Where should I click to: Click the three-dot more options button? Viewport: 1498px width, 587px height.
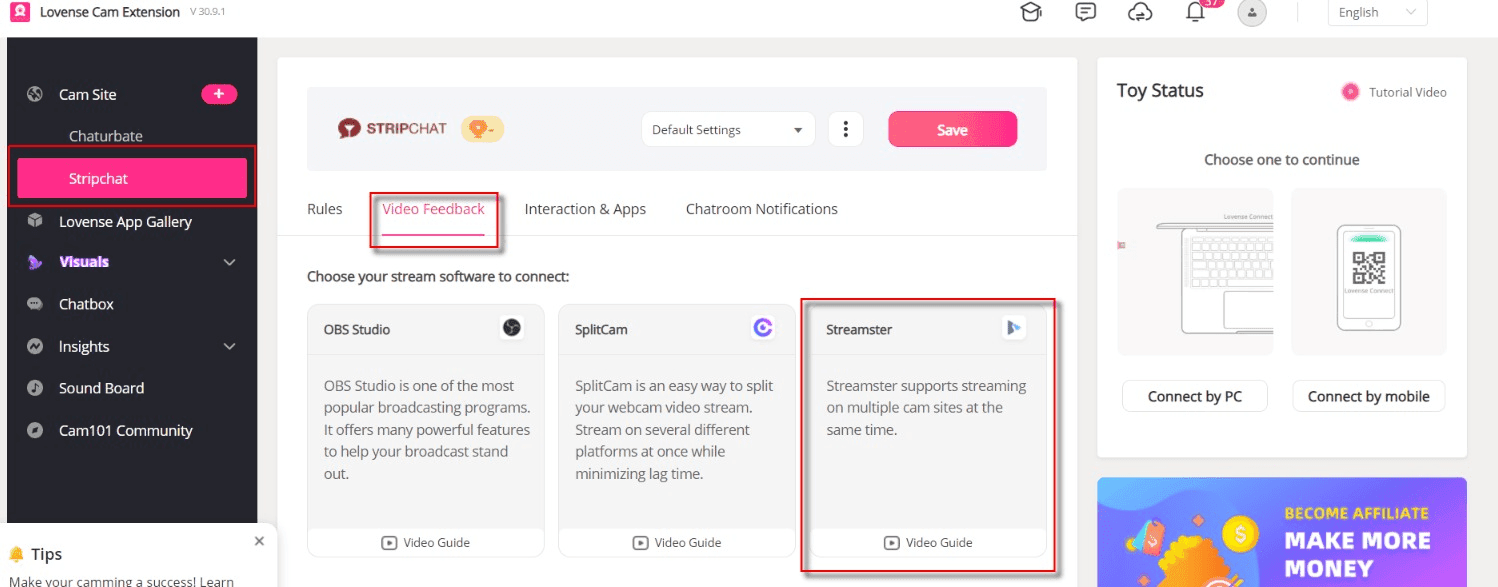tap(846, 129)
